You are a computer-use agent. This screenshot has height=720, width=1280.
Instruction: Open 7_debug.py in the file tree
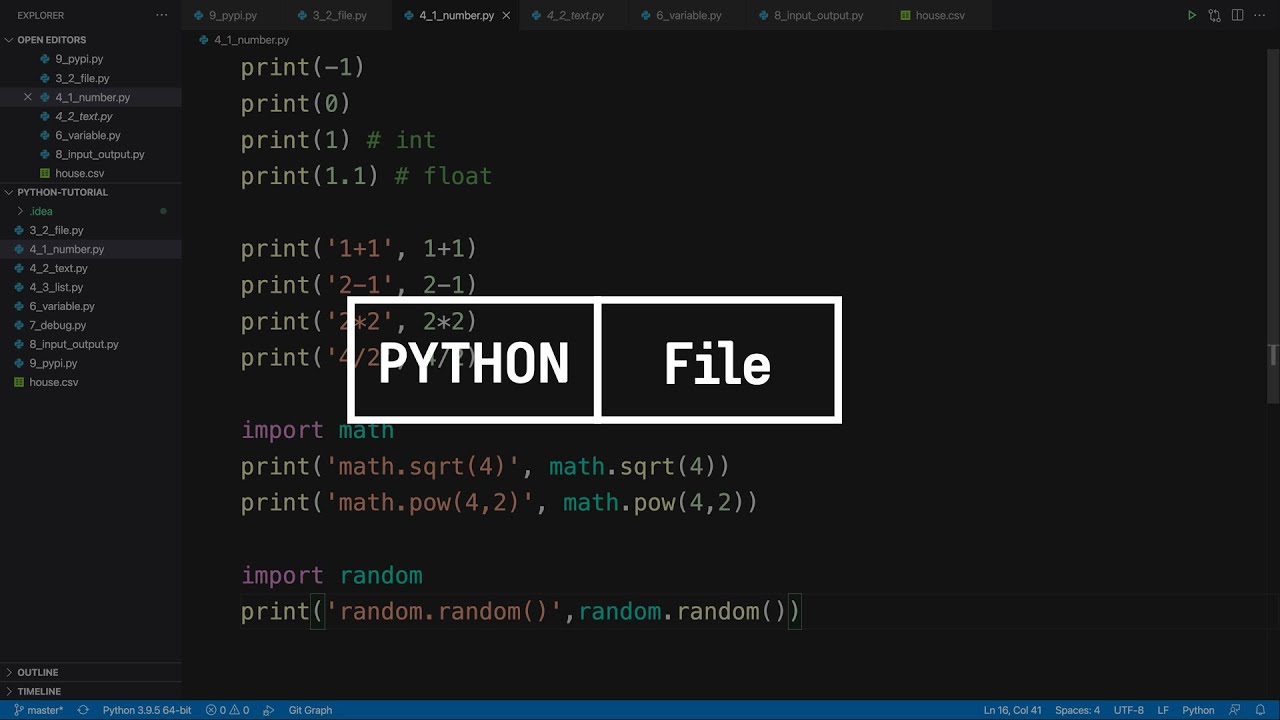(x=90, y=325)
